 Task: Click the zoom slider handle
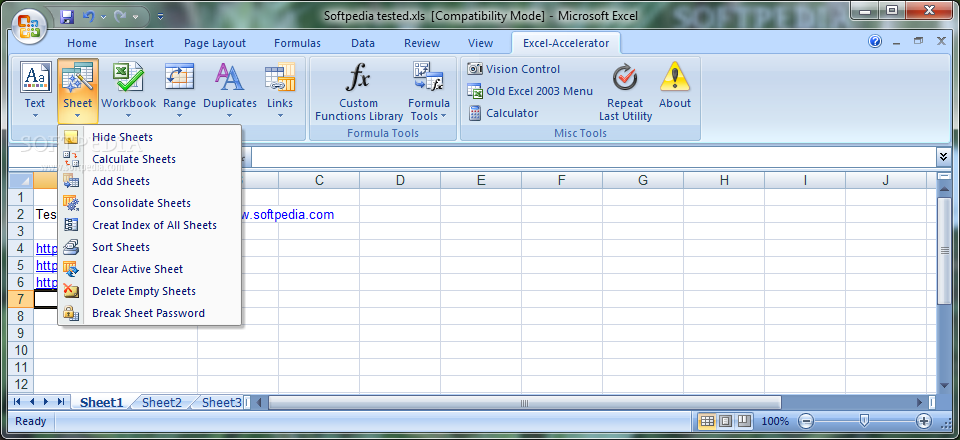(864, 420)
